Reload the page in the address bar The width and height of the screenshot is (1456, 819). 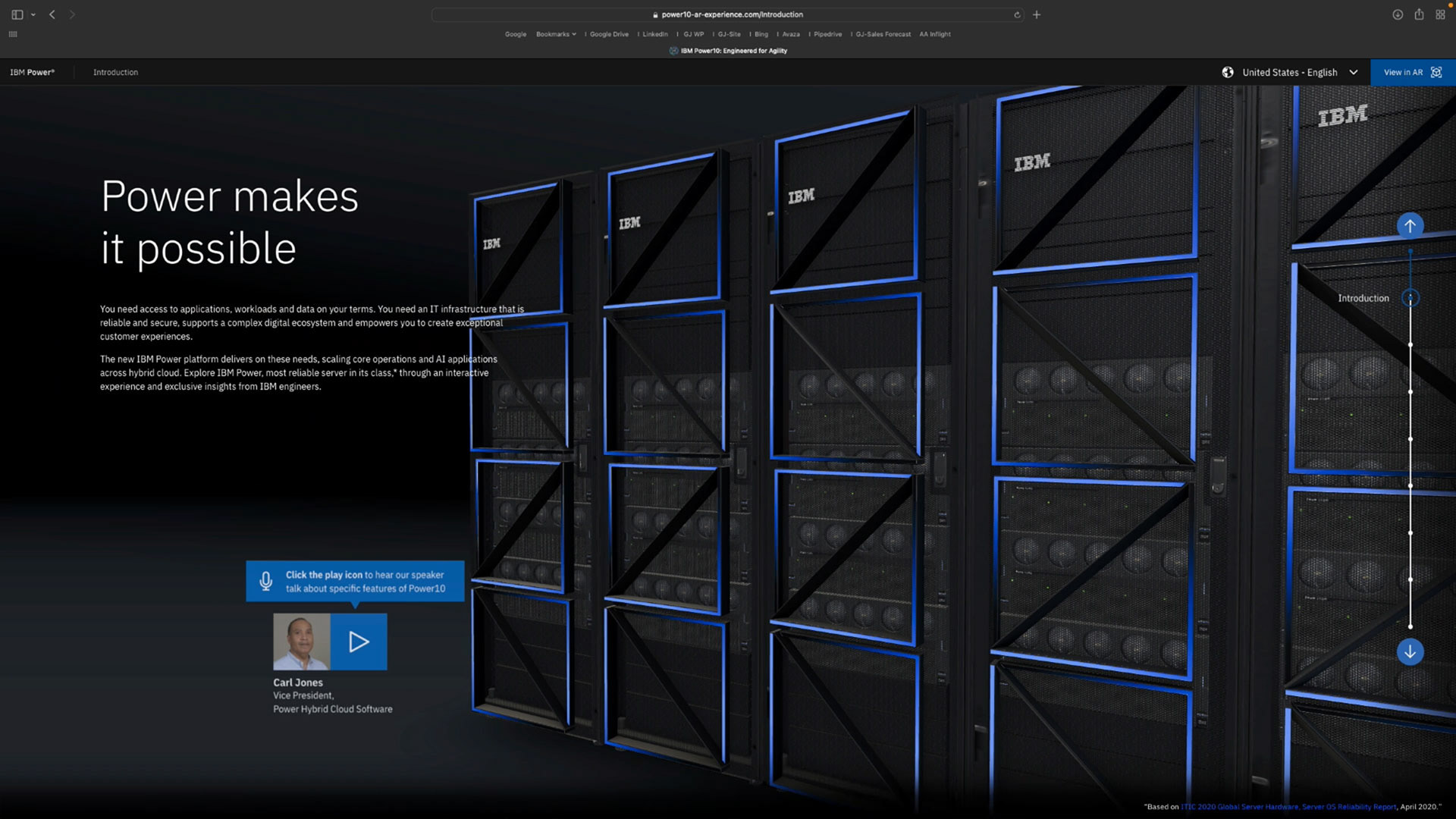coord(1017,14)
